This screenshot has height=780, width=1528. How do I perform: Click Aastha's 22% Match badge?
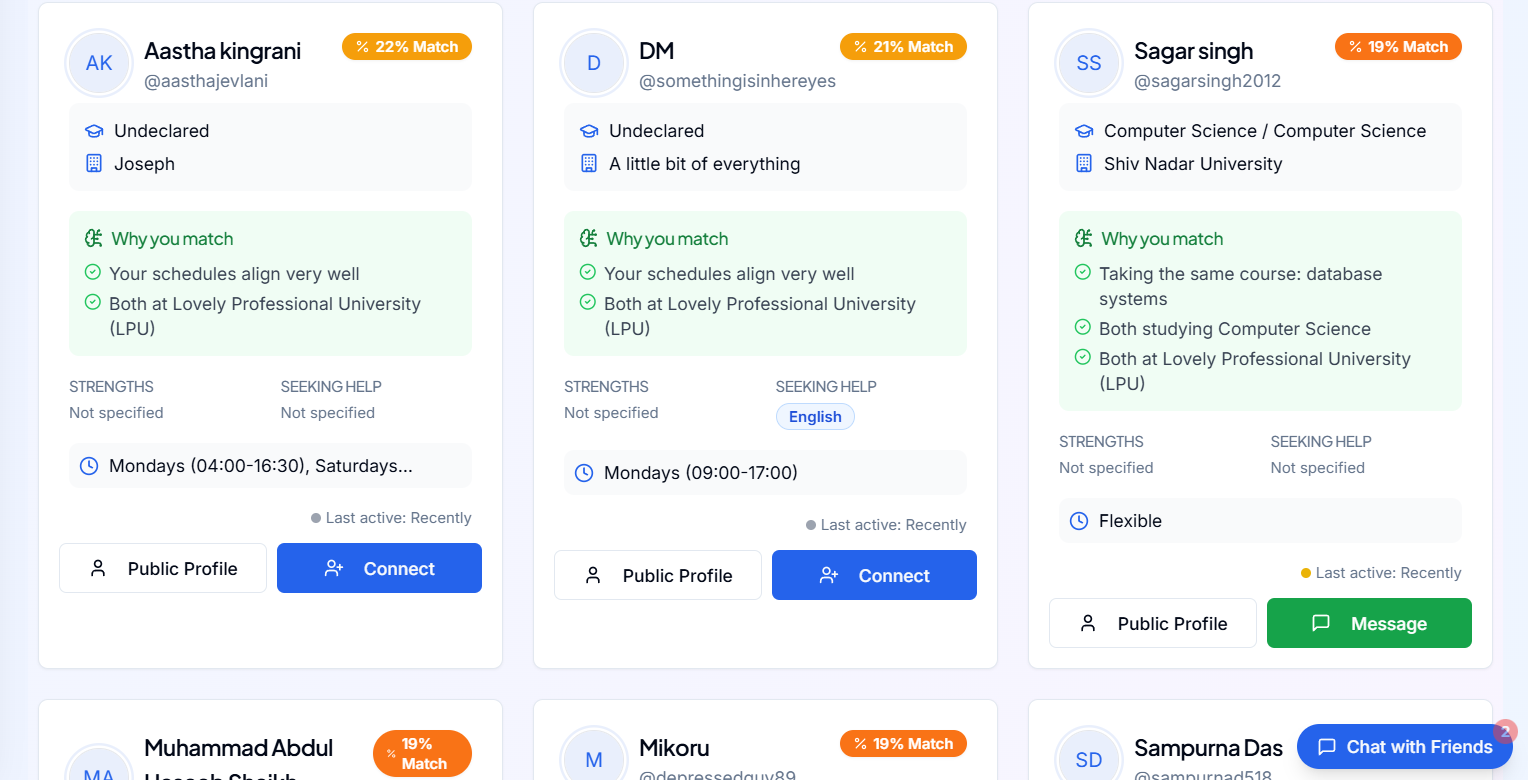407,47
